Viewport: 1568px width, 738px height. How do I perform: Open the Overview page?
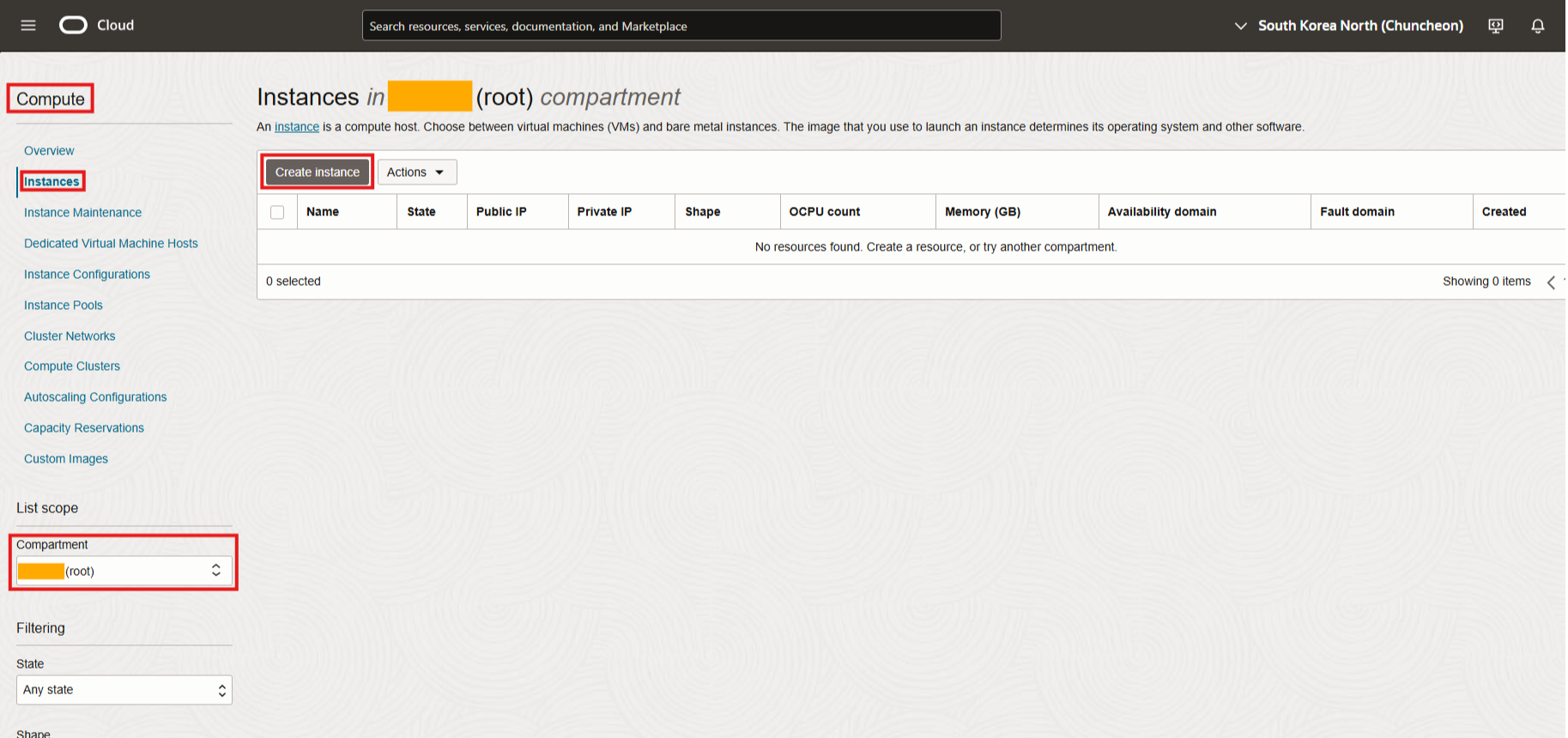point(49,151)
